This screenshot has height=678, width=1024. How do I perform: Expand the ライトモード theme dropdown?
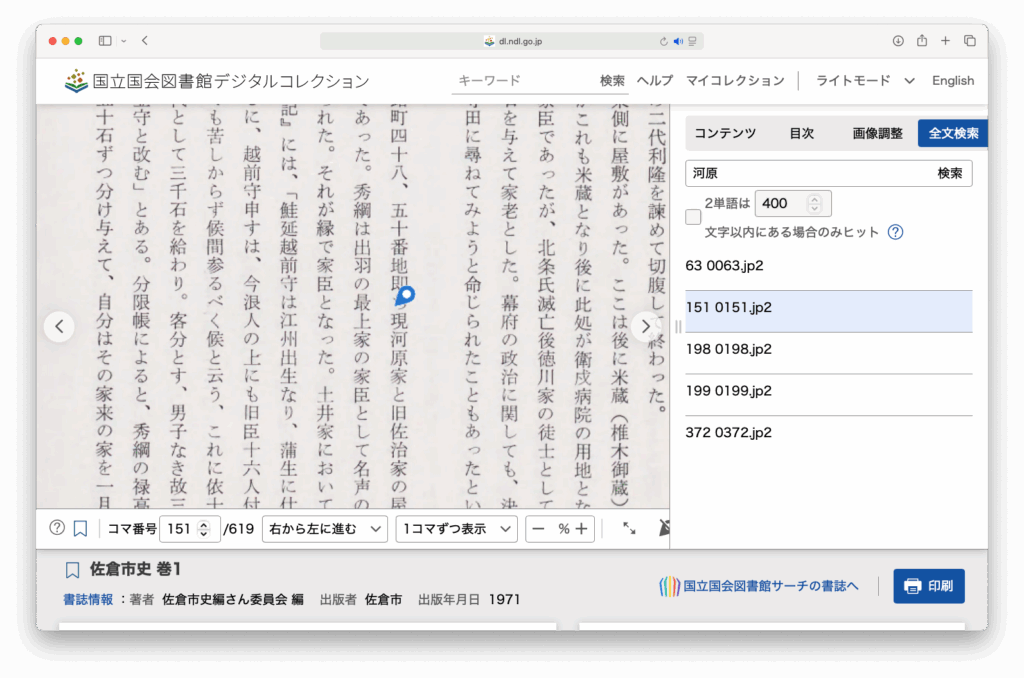[x=865, y=81]
